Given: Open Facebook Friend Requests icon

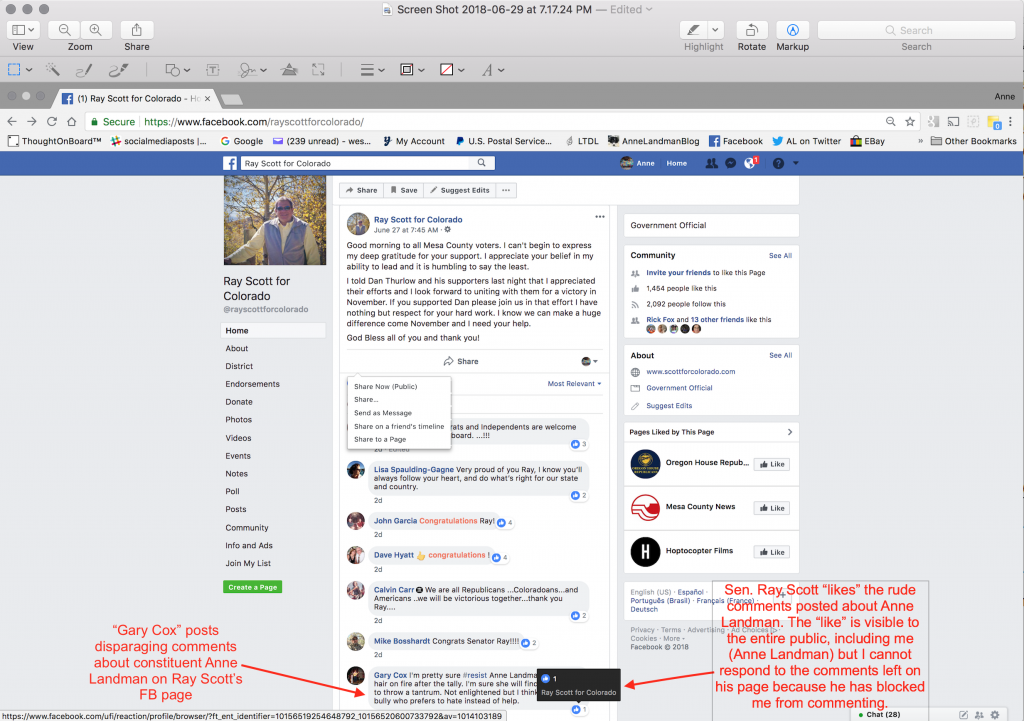Looking at the screenshot, I should 711,163.
